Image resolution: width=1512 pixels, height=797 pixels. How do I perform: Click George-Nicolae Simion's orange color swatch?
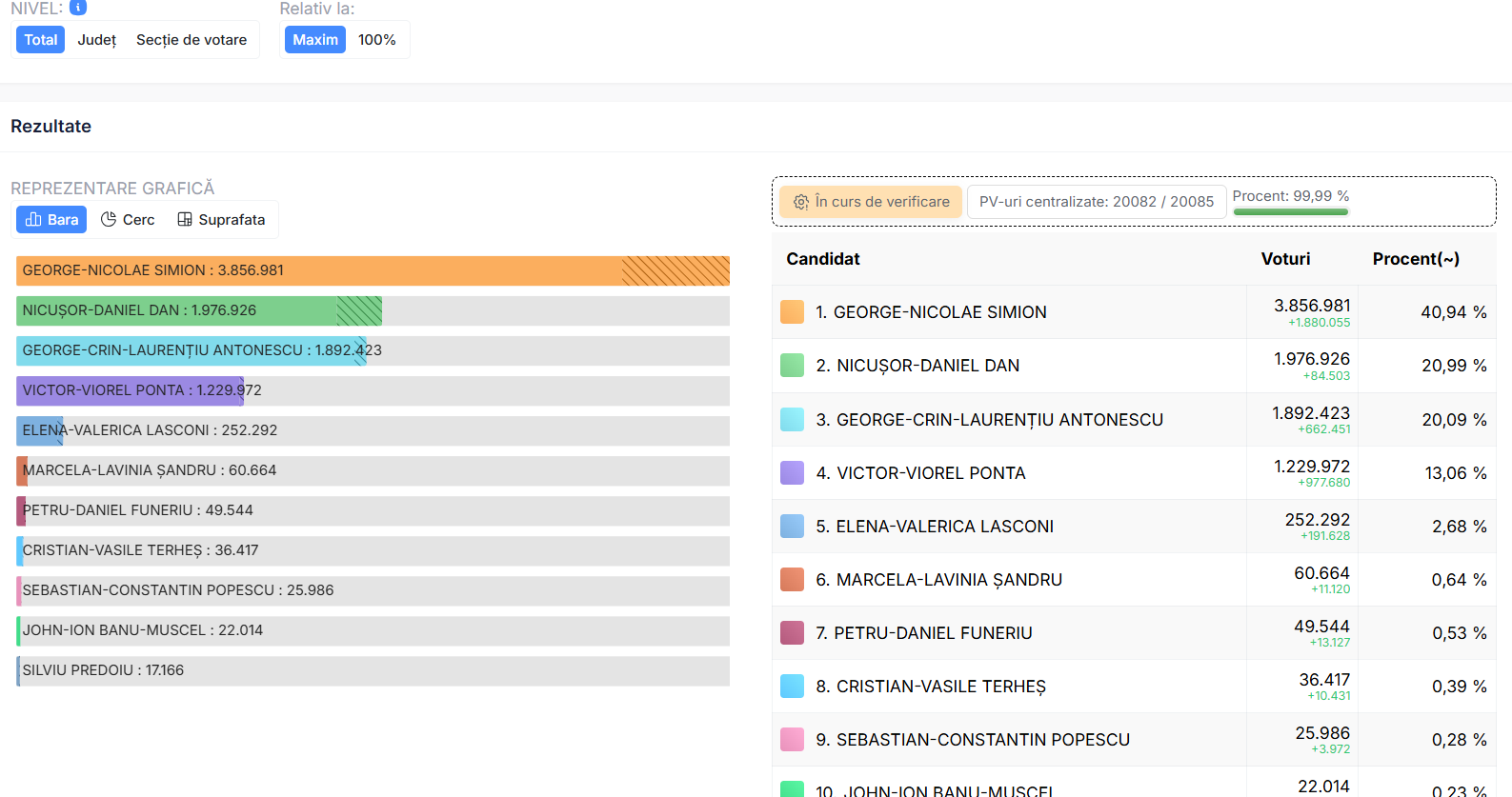(x=792, y=312)
